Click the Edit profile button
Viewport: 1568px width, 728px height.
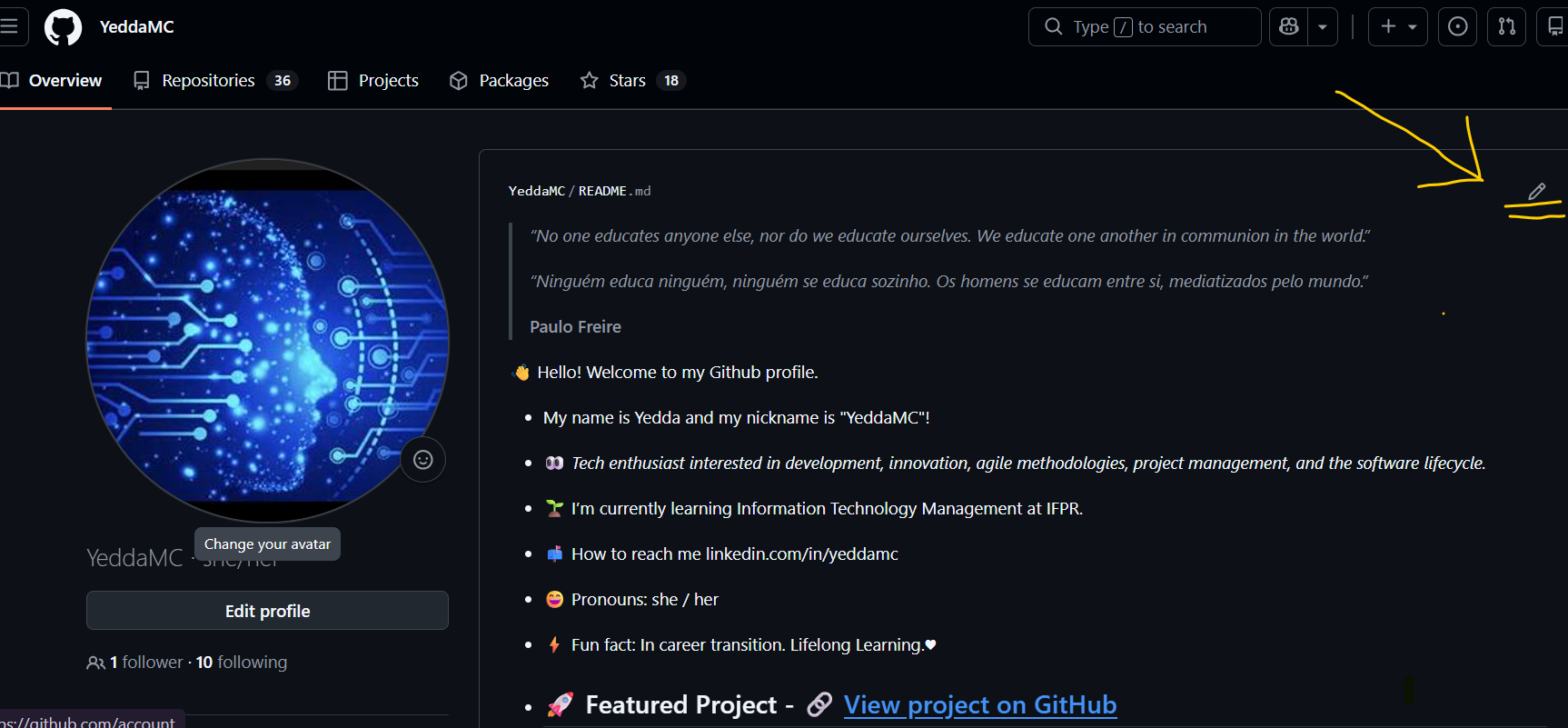(x=267, y=611)
